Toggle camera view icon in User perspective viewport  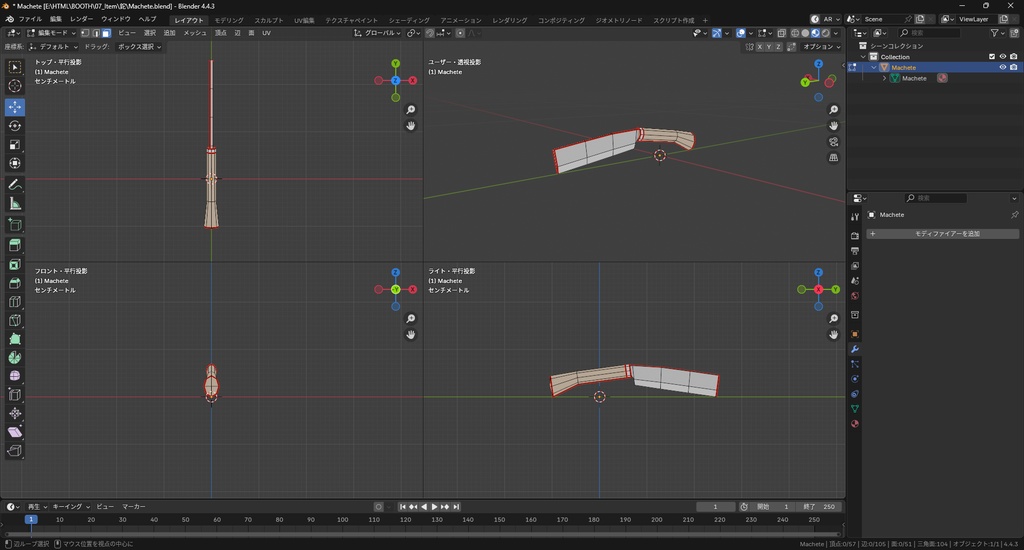[x=833, y=142]
